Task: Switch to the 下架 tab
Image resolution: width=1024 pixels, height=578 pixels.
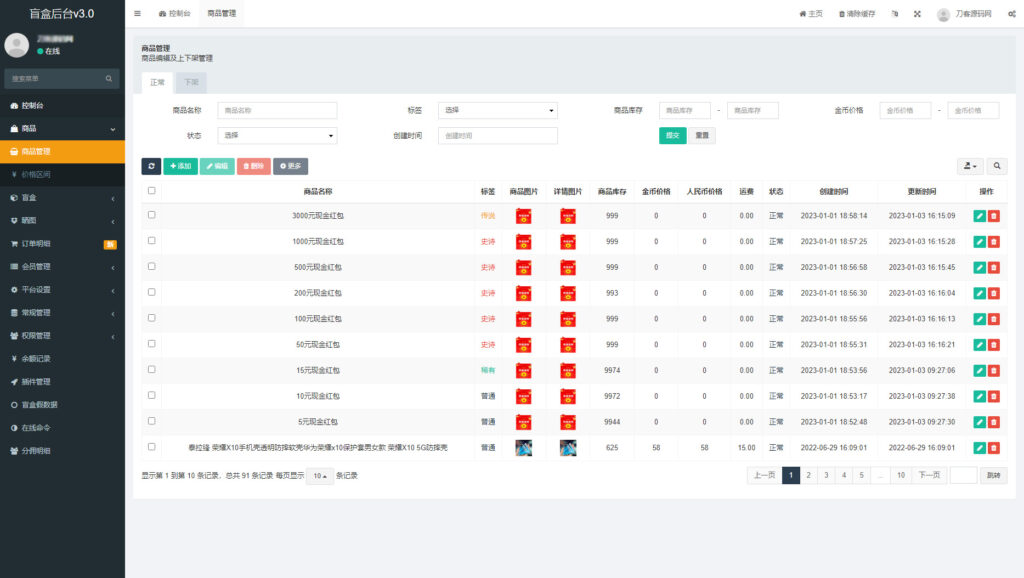Action: pos(191,82)
